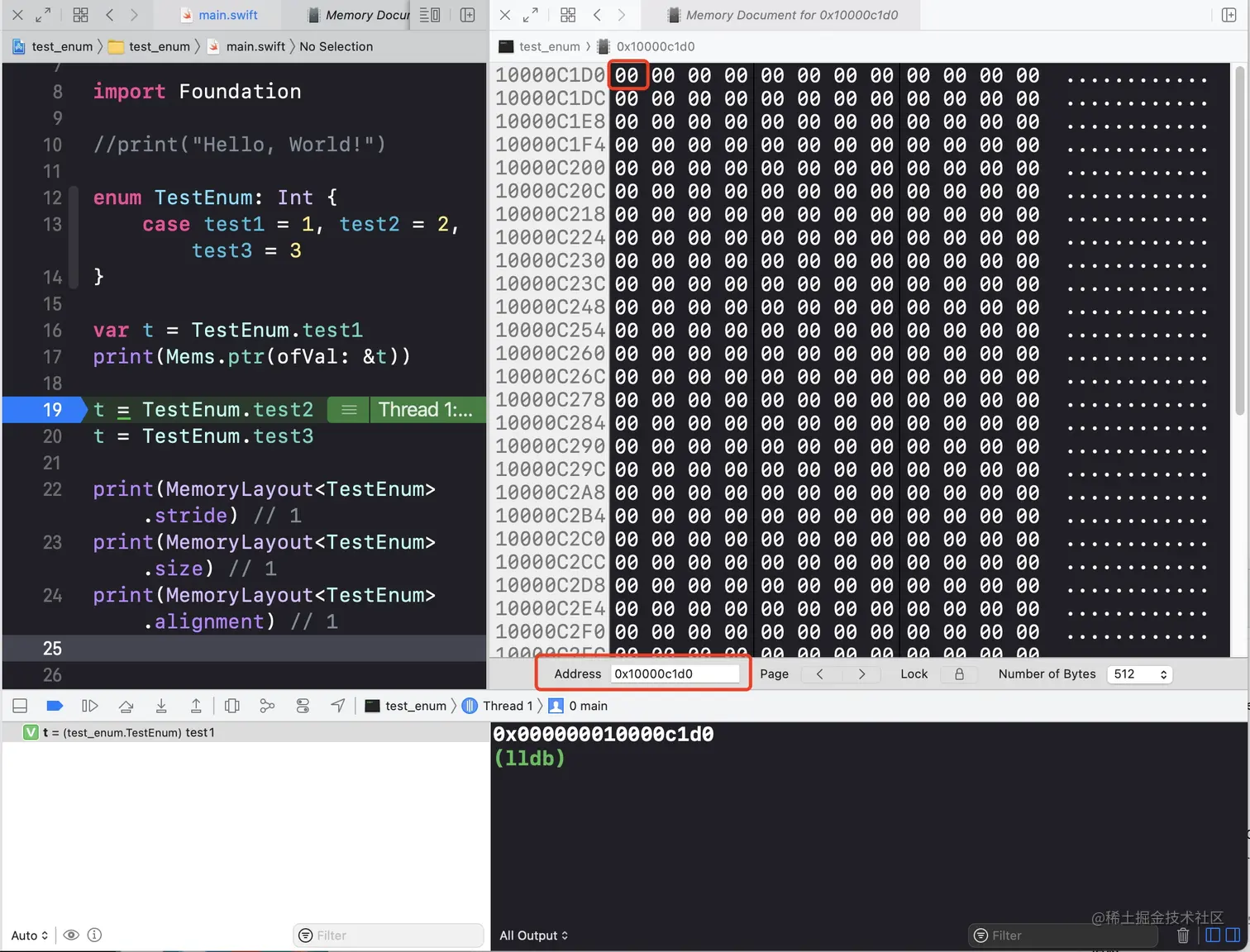Hide the debug area
Viewport: 1250px width, 952px height.
coord(20,706)
